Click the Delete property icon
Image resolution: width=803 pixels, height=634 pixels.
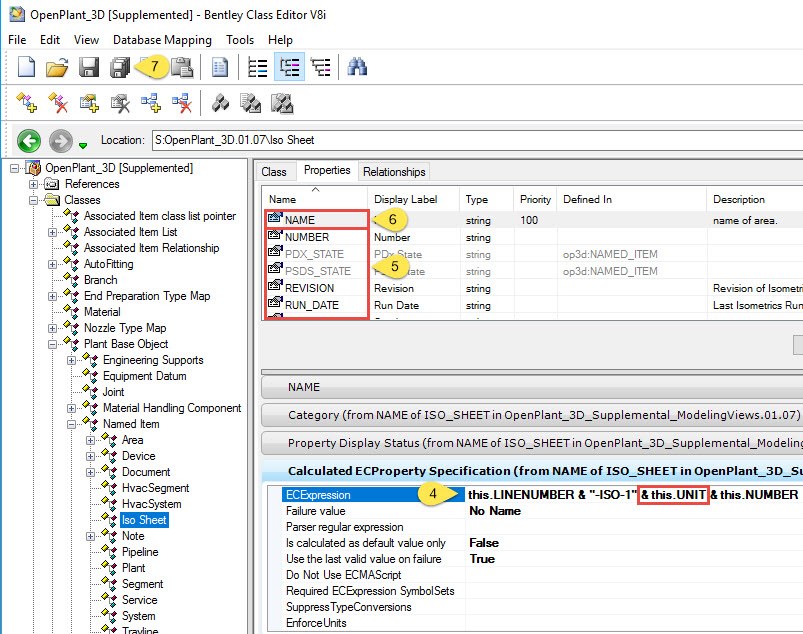pos(120,103)
